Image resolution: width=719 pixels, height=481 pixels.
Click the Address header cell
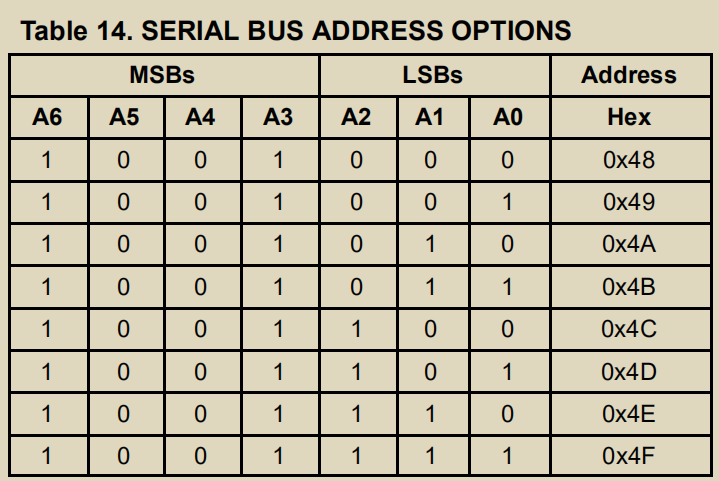tap(631, 75)
